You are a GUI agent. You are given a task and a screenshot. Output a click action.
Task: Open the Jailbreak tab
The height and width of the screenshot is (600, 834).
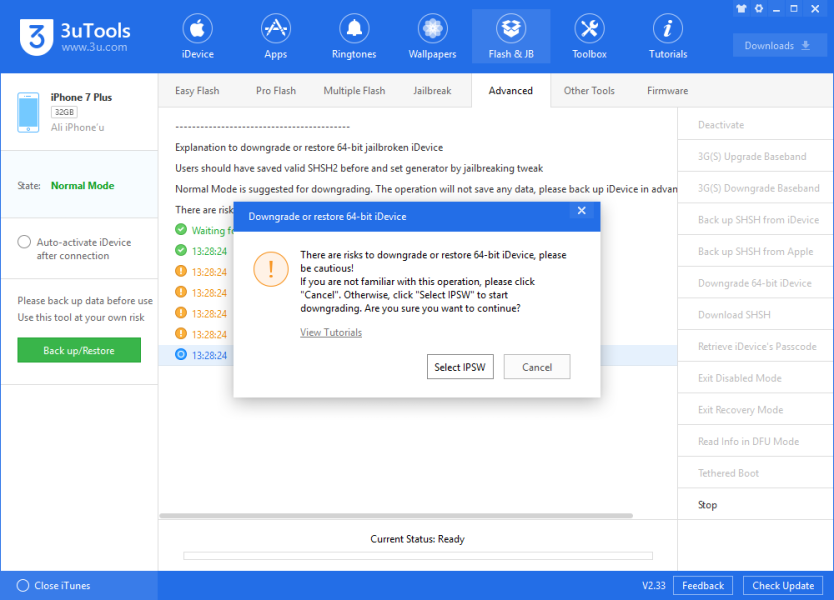pyautogui.click(x=432, y=91)
